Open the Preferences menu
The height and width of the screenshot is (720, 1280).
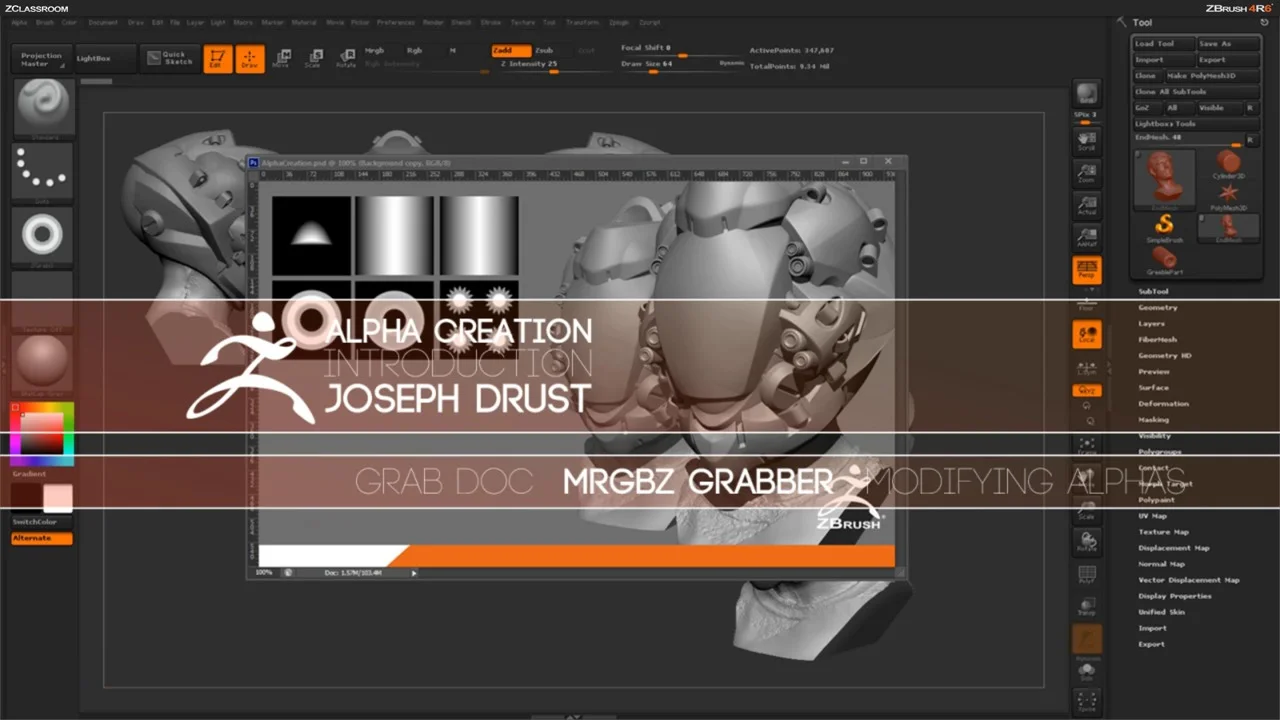click(396, 22)
